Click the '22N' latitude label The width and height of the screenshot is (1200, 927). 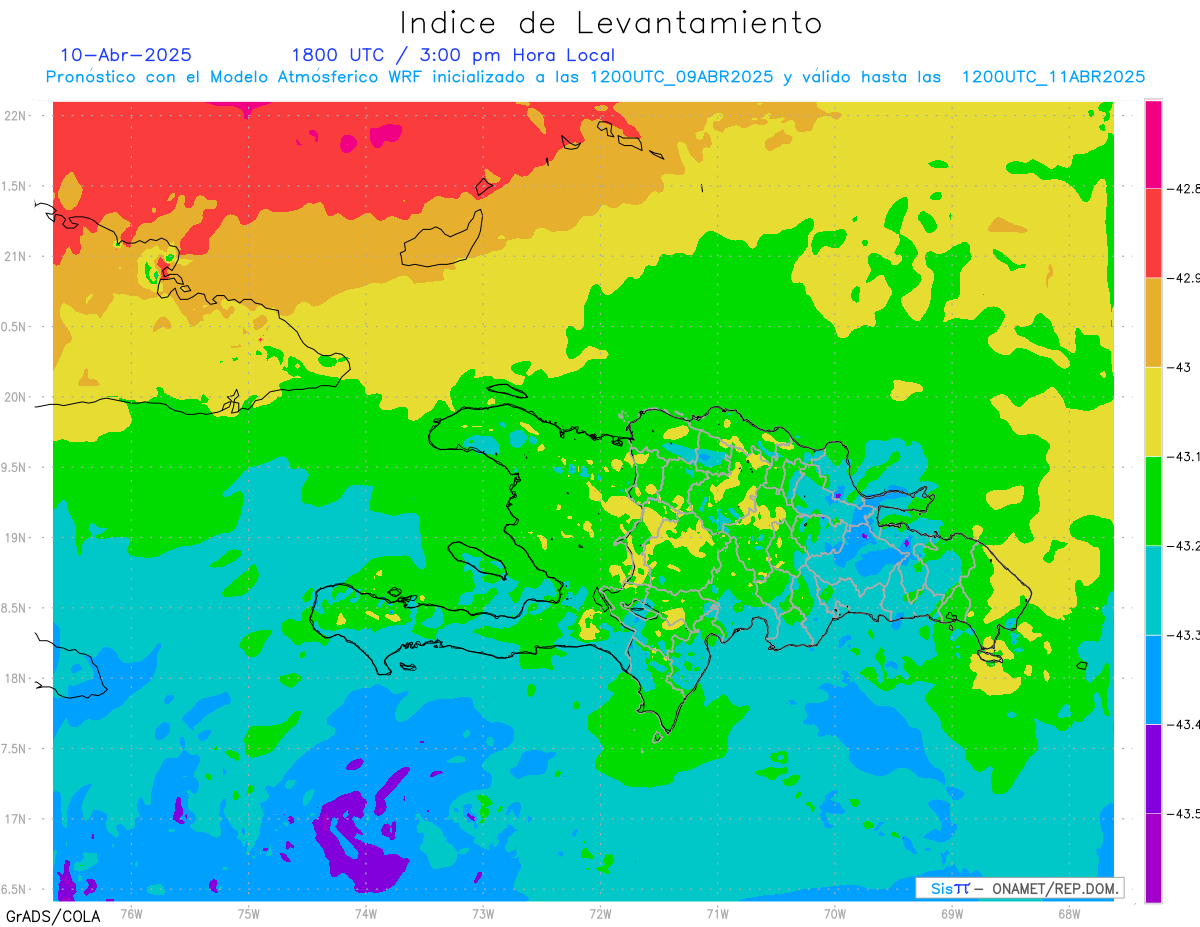(17, 115)
